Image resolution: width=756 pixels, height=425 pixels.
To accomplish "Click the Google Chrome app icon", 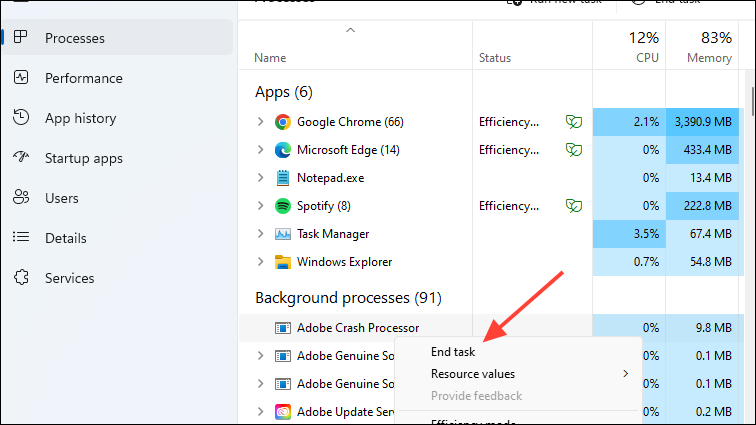I will tap(283, 122).
